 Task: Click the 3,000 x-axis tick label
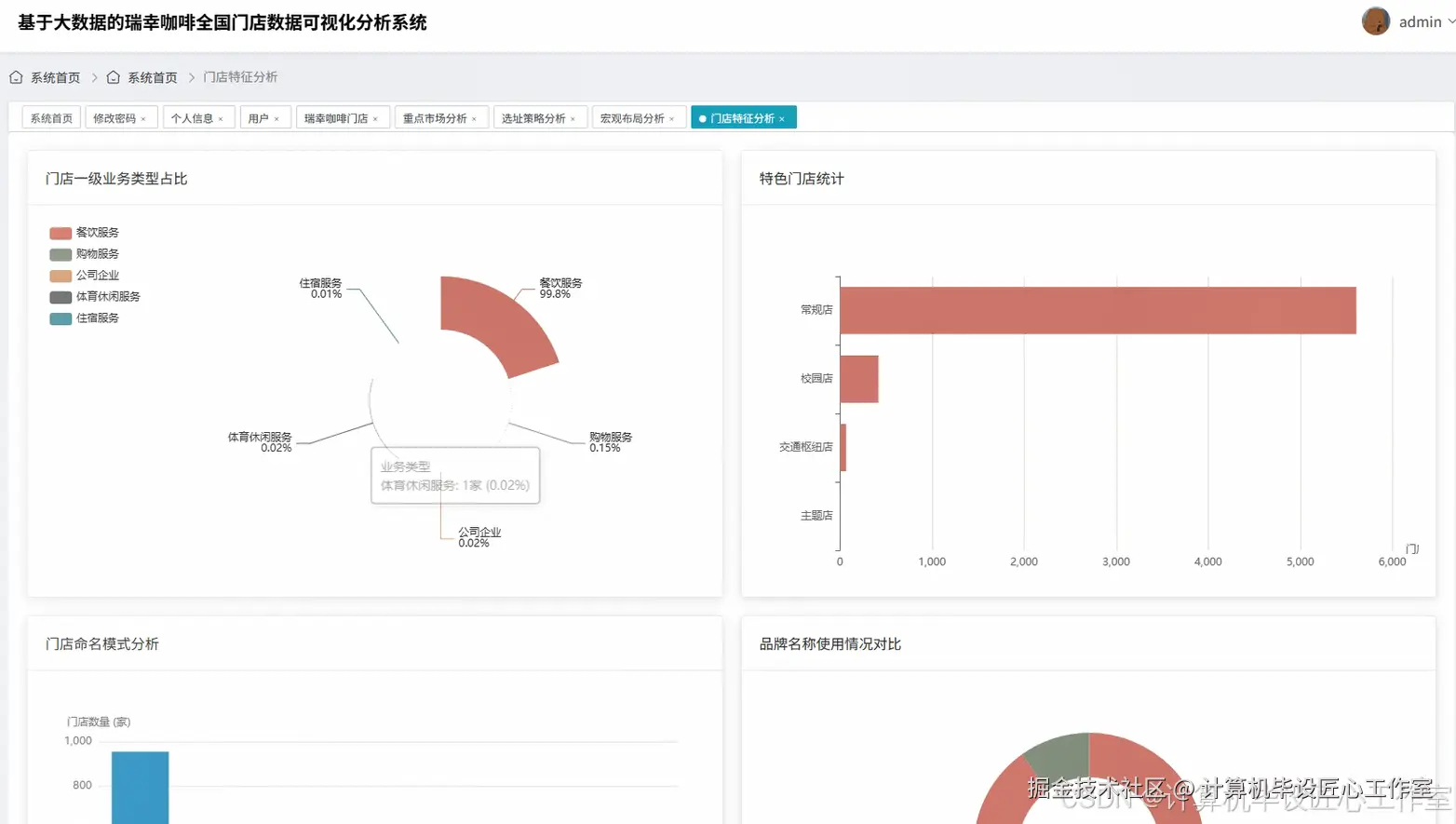coord(1116,562)
